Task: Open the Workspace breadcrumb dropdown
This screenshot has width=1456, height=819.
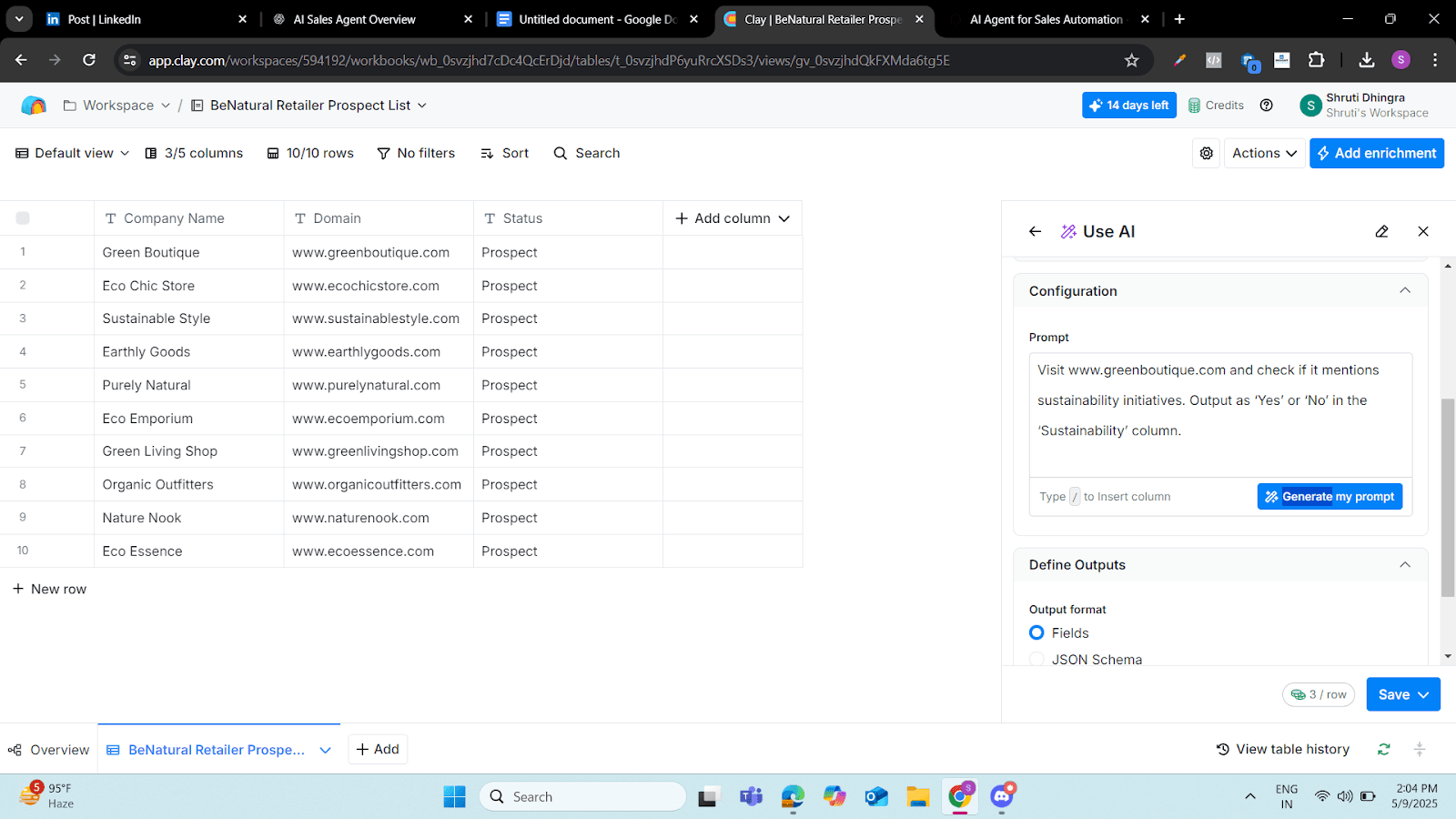Action: pyautogui.click(x=117, y=106)
